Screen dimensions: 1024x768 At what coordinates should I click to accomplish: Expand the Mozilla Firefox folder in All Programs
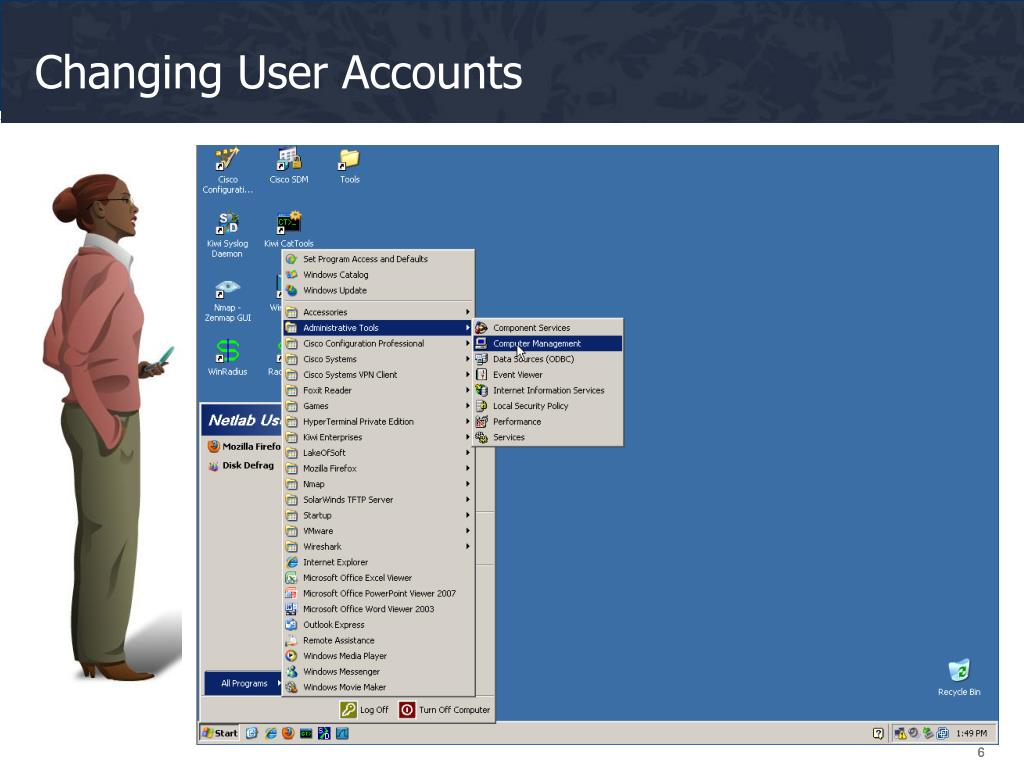(x=378, y=468)
